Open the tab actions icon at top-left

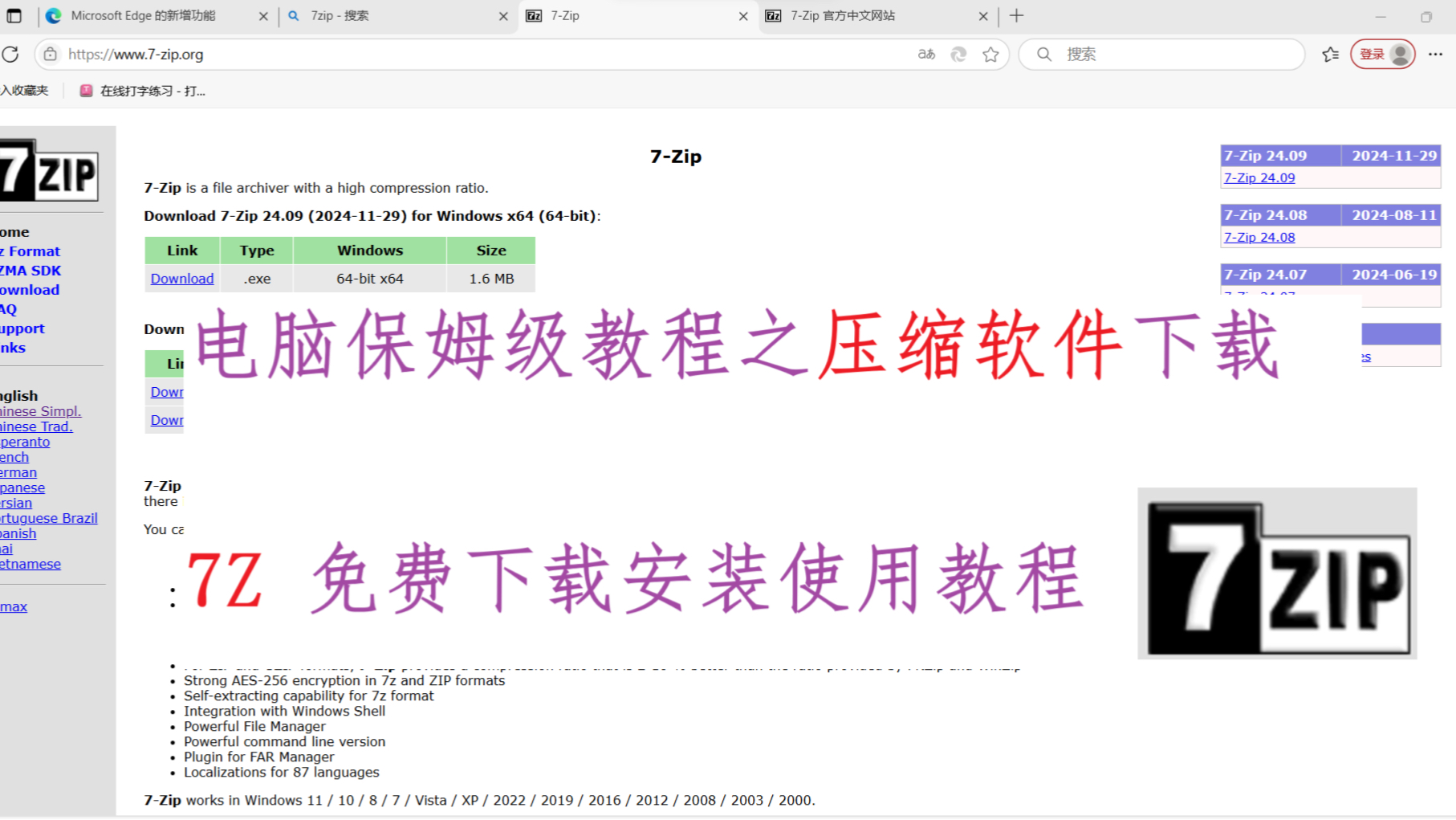[14, 15]
